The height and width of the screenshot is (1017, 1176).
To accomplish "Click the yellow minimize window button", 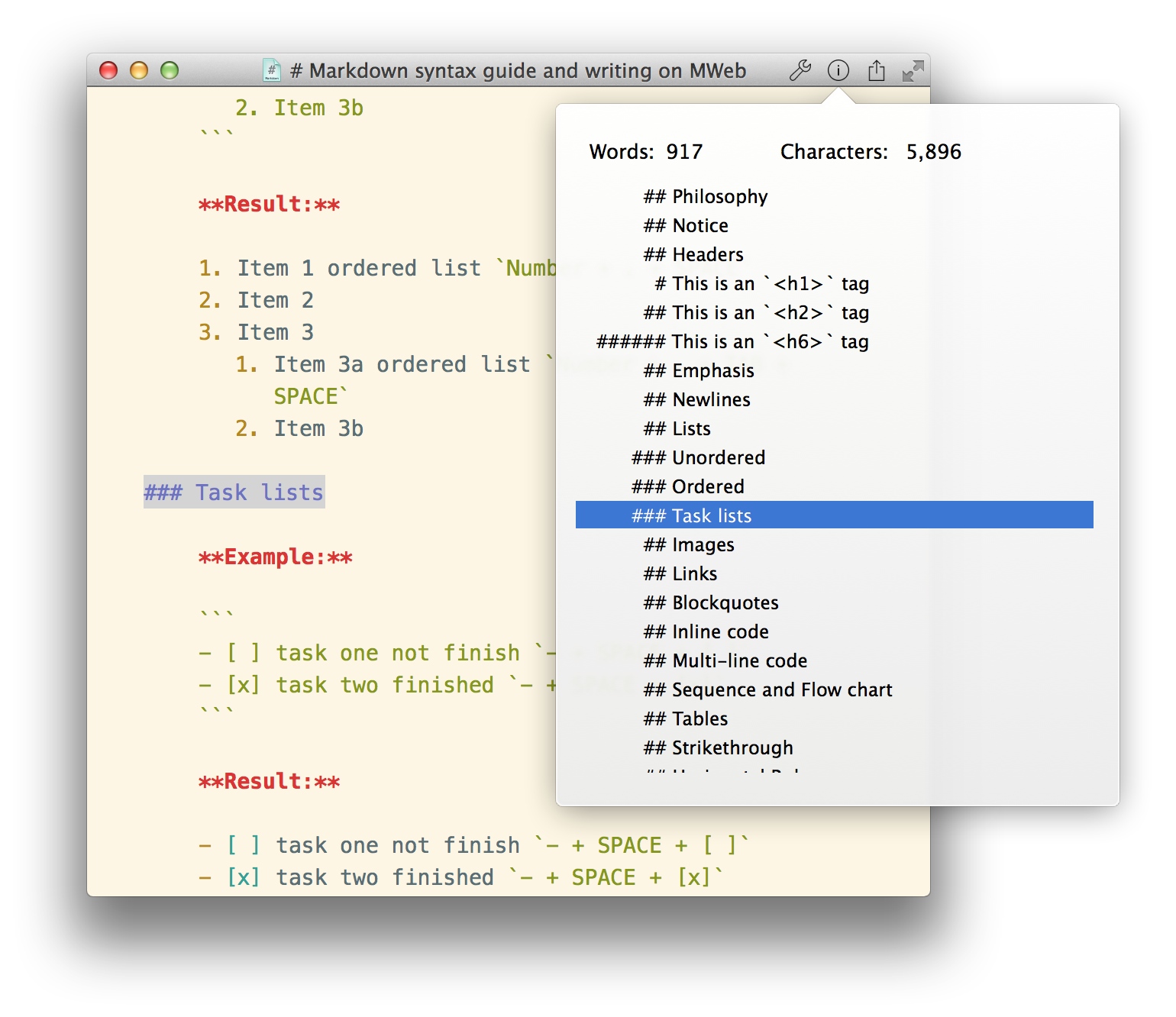I will point(139,70).
